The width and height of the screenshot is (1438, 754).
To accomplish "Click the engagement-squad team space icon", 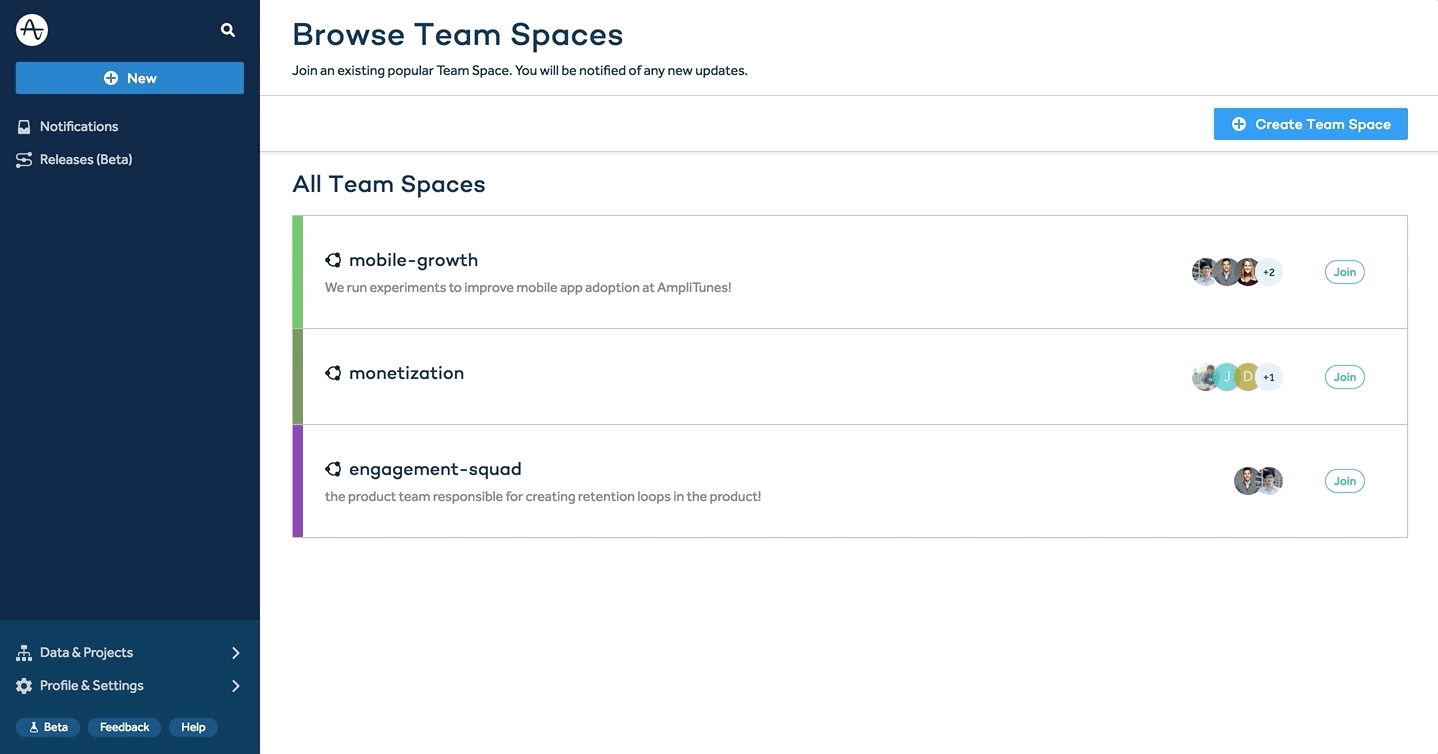I will [x=333, y=469].
